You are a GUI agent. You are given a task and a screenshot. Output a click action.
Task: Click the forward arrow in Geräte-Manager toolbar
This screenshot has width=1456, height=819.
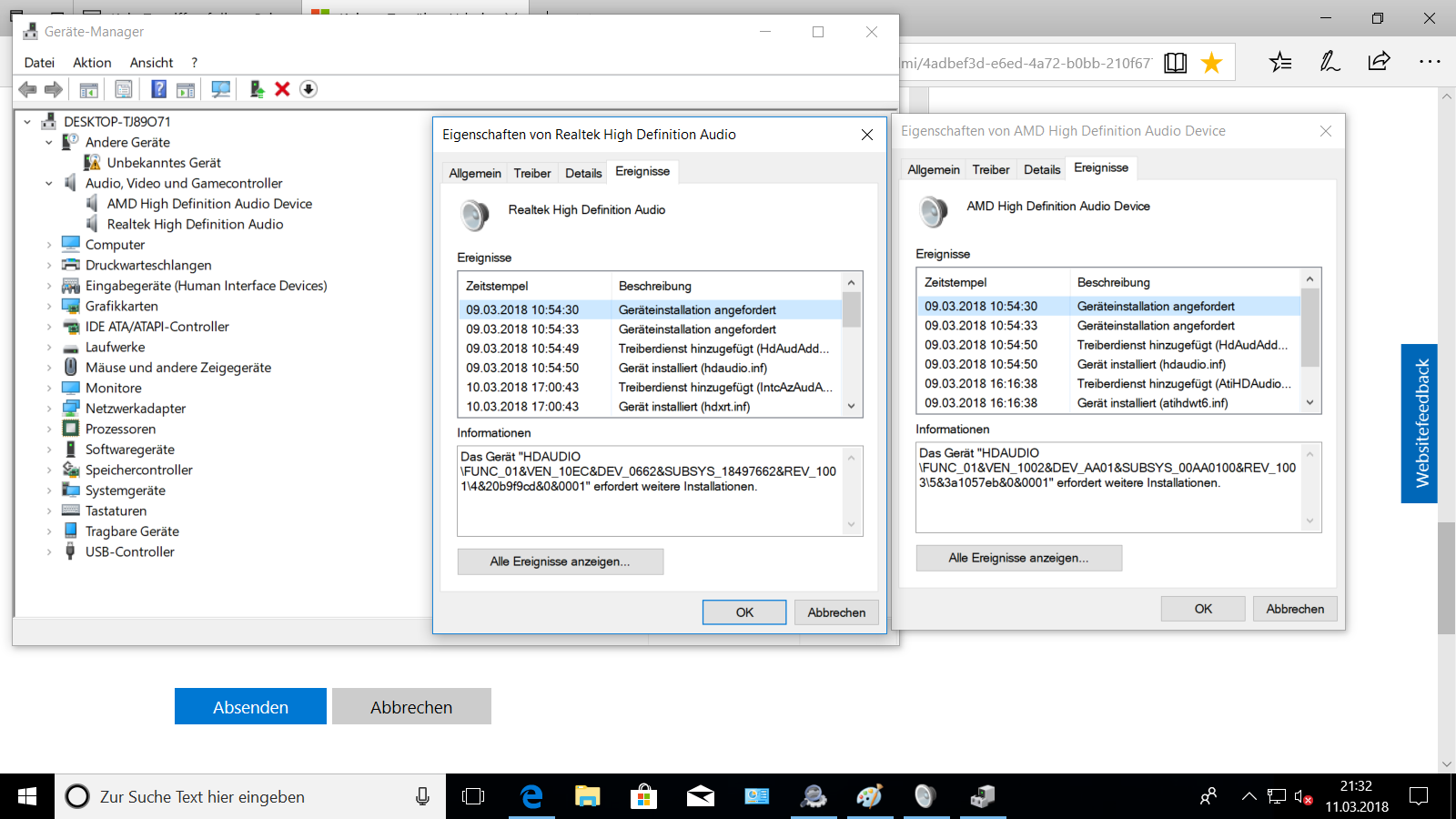coord(54,89)
